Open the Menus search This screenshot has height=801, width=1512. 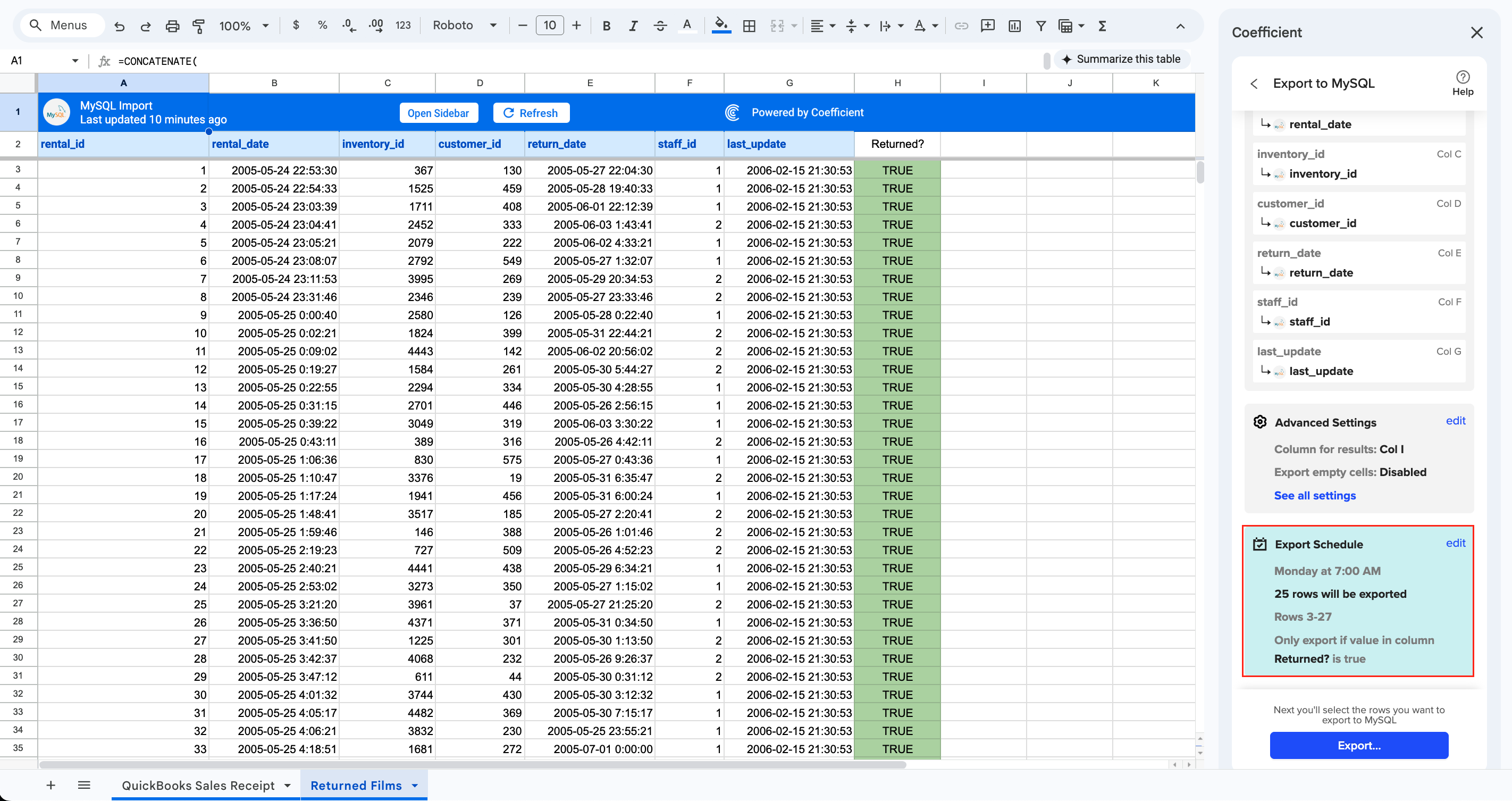point(61,25)
